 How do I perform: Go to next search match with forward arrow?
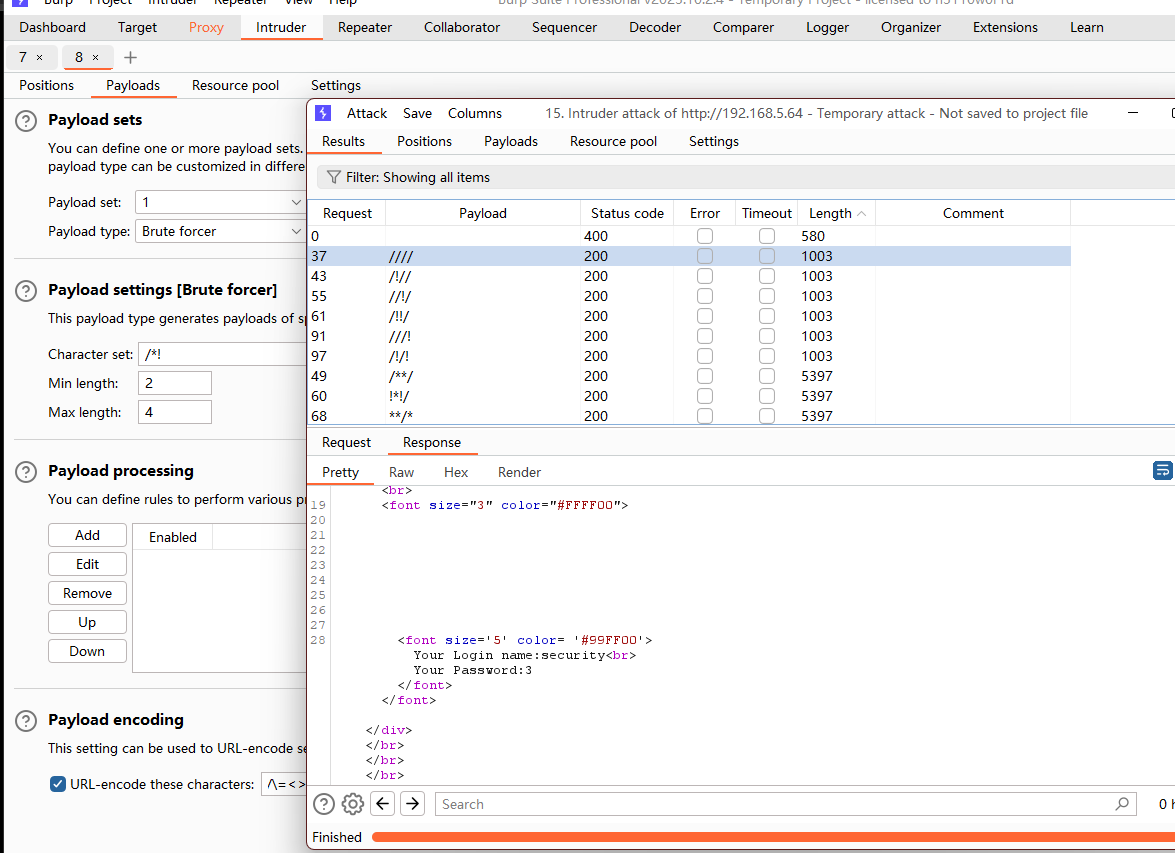[x=413, y=804]
